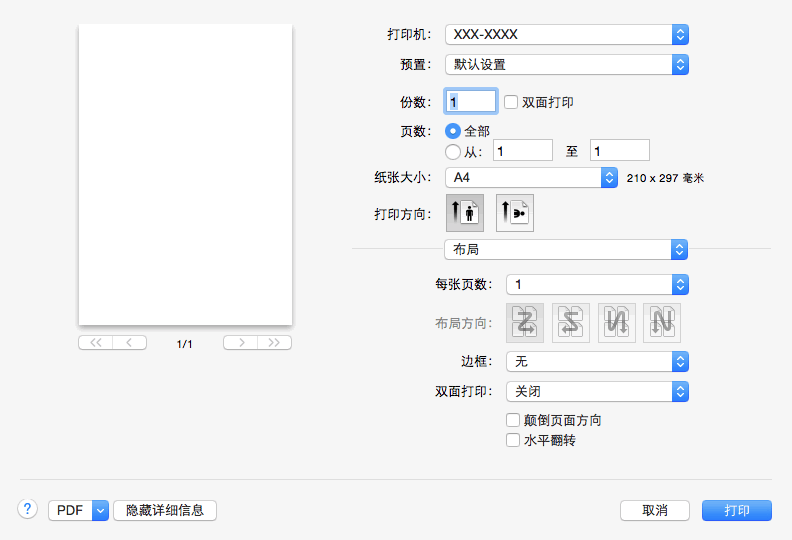The height and width of the screenshot is (540, 792).
Task: Go to previous preview page
Action: click(x=129, y=342)
